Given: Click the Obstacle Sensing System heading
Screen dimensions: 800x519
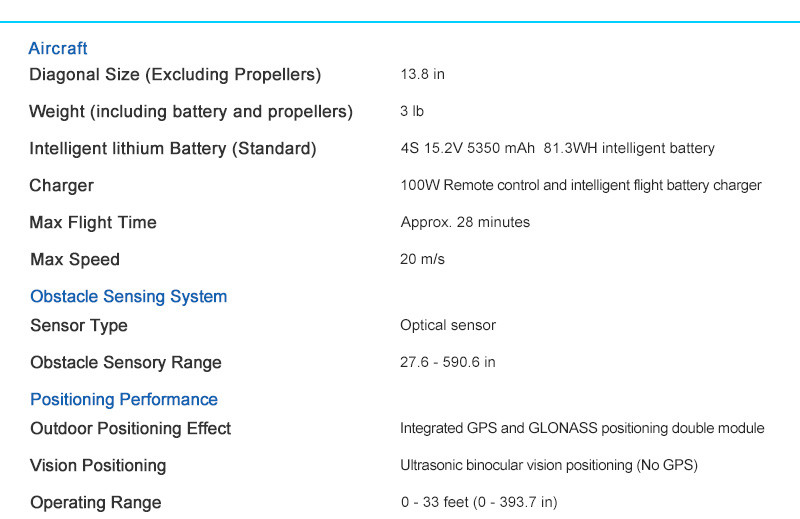Looking at the screenshot, I should click(128, 296).
